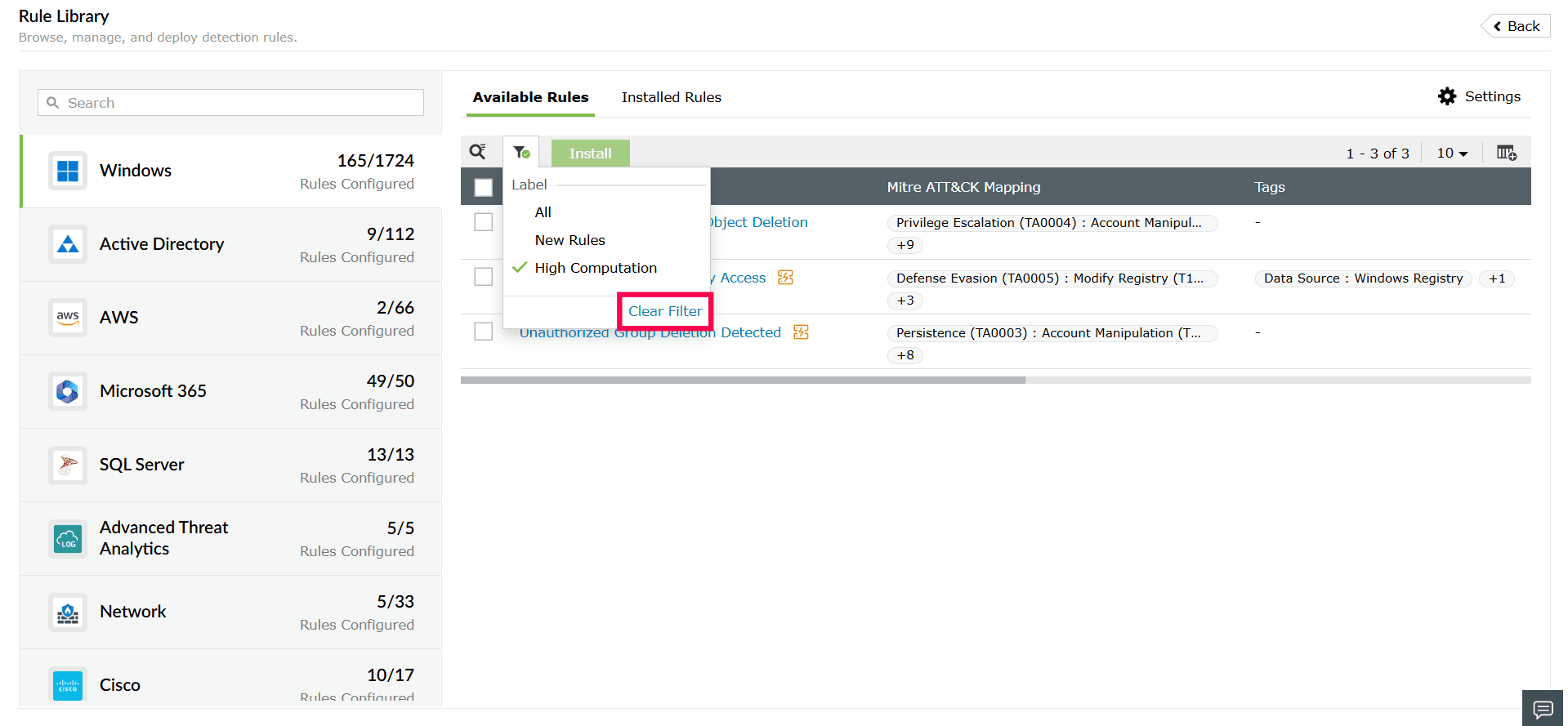Open the advanced search icon in toolbar
Screen dimensions: 1568x726
pos(478,152)
